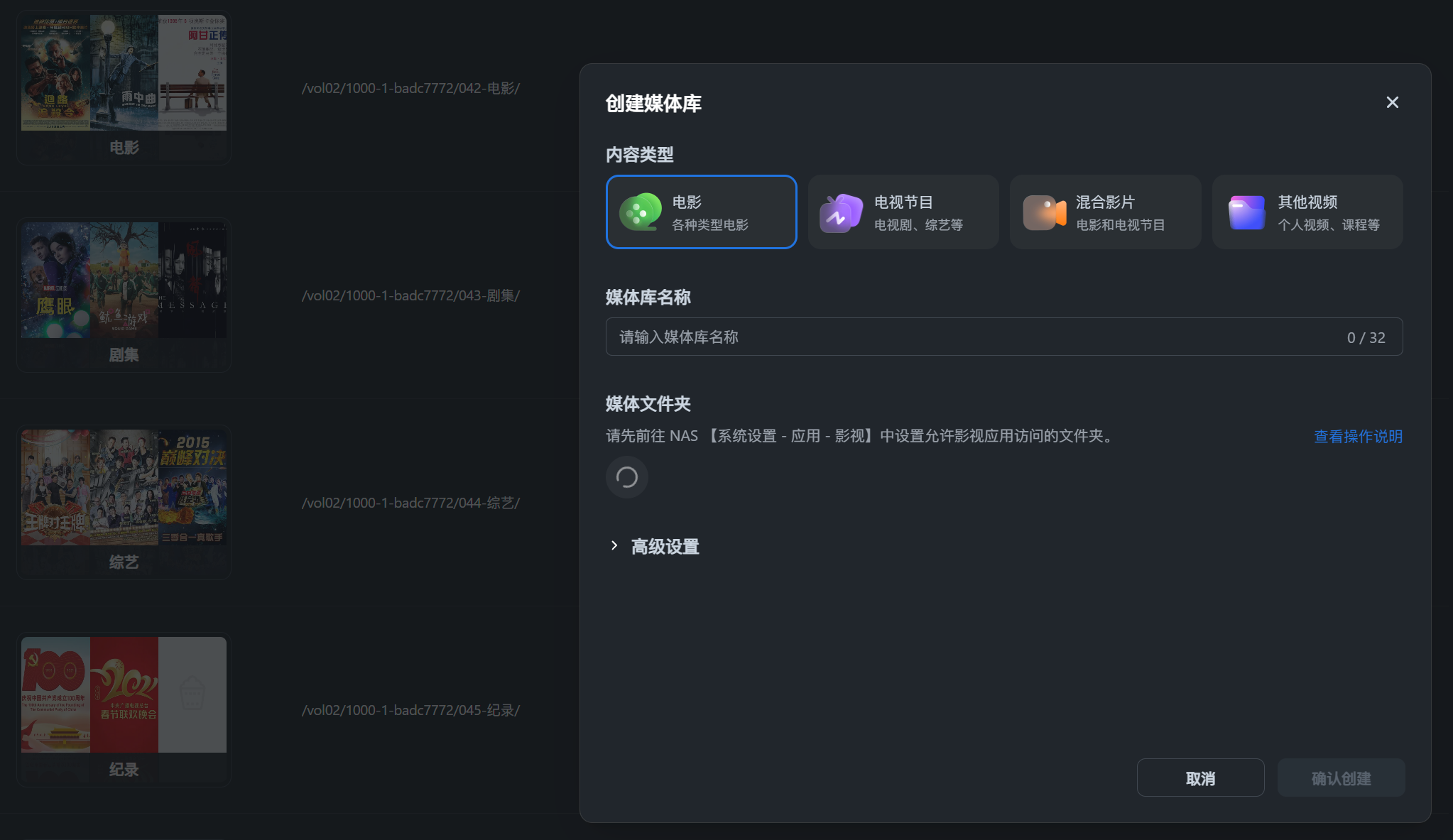Click the 确认创建 button
The height and width of the screenshot is (840, 1453).
coord(1341,778)
